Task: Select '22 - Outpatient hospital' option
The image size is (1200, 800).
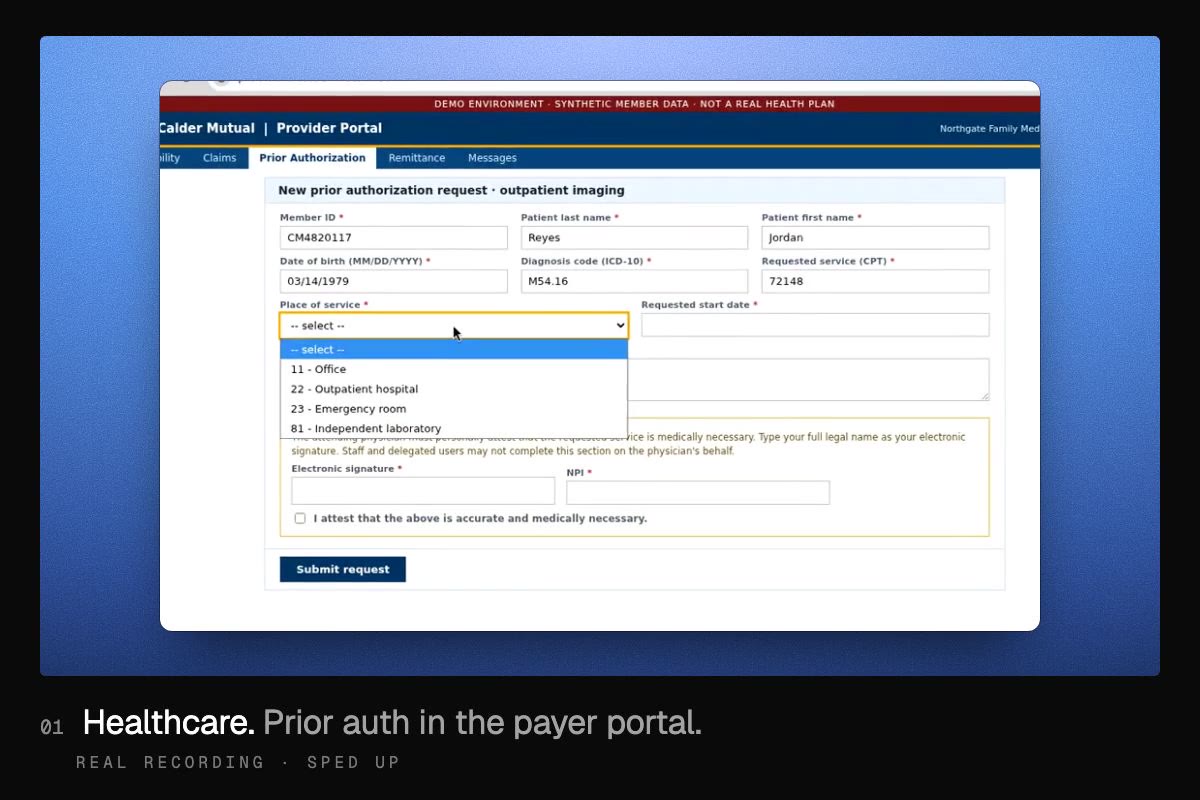Action: point(454,389)
